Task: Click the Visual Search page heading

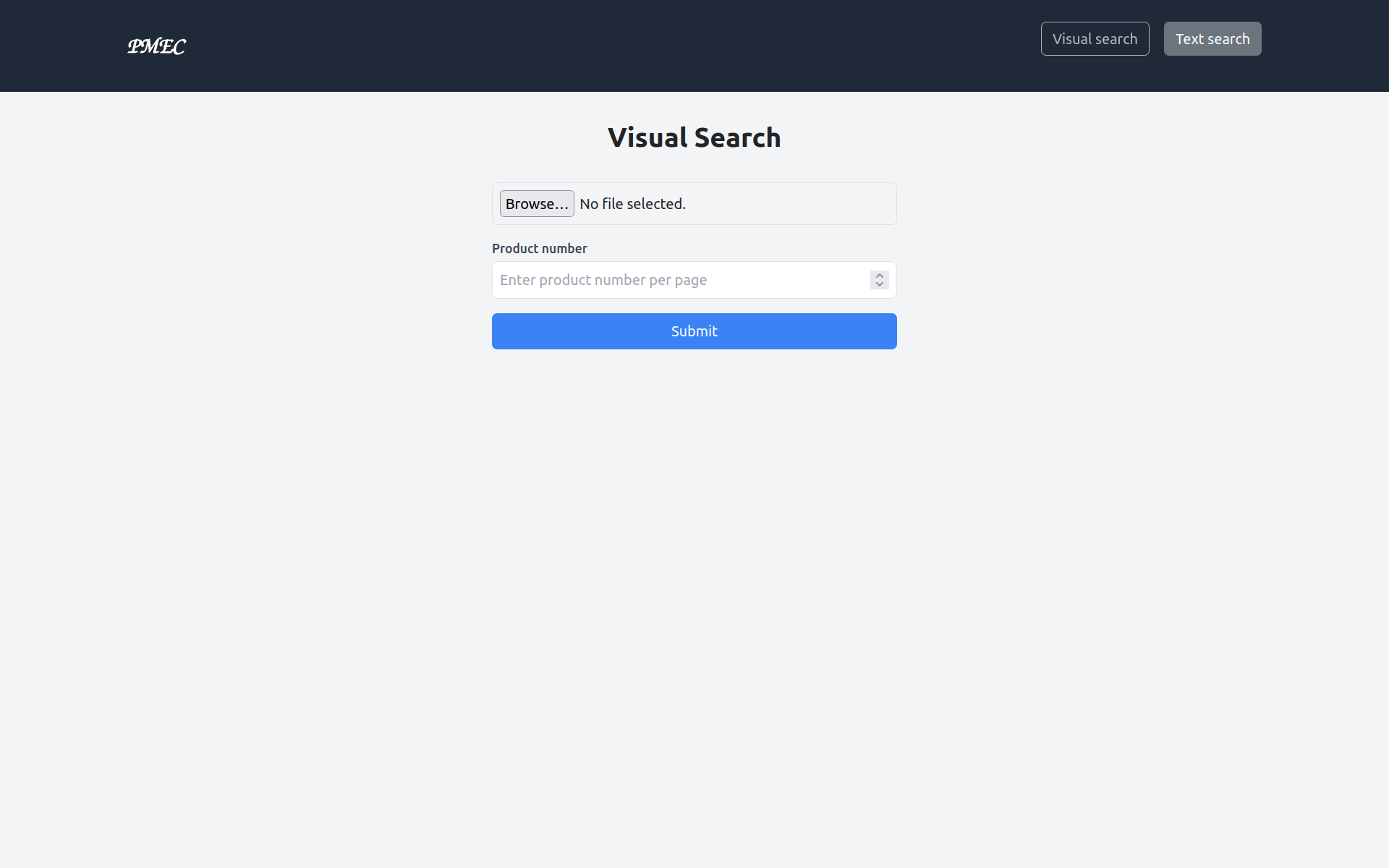Action: pos(694,137)
